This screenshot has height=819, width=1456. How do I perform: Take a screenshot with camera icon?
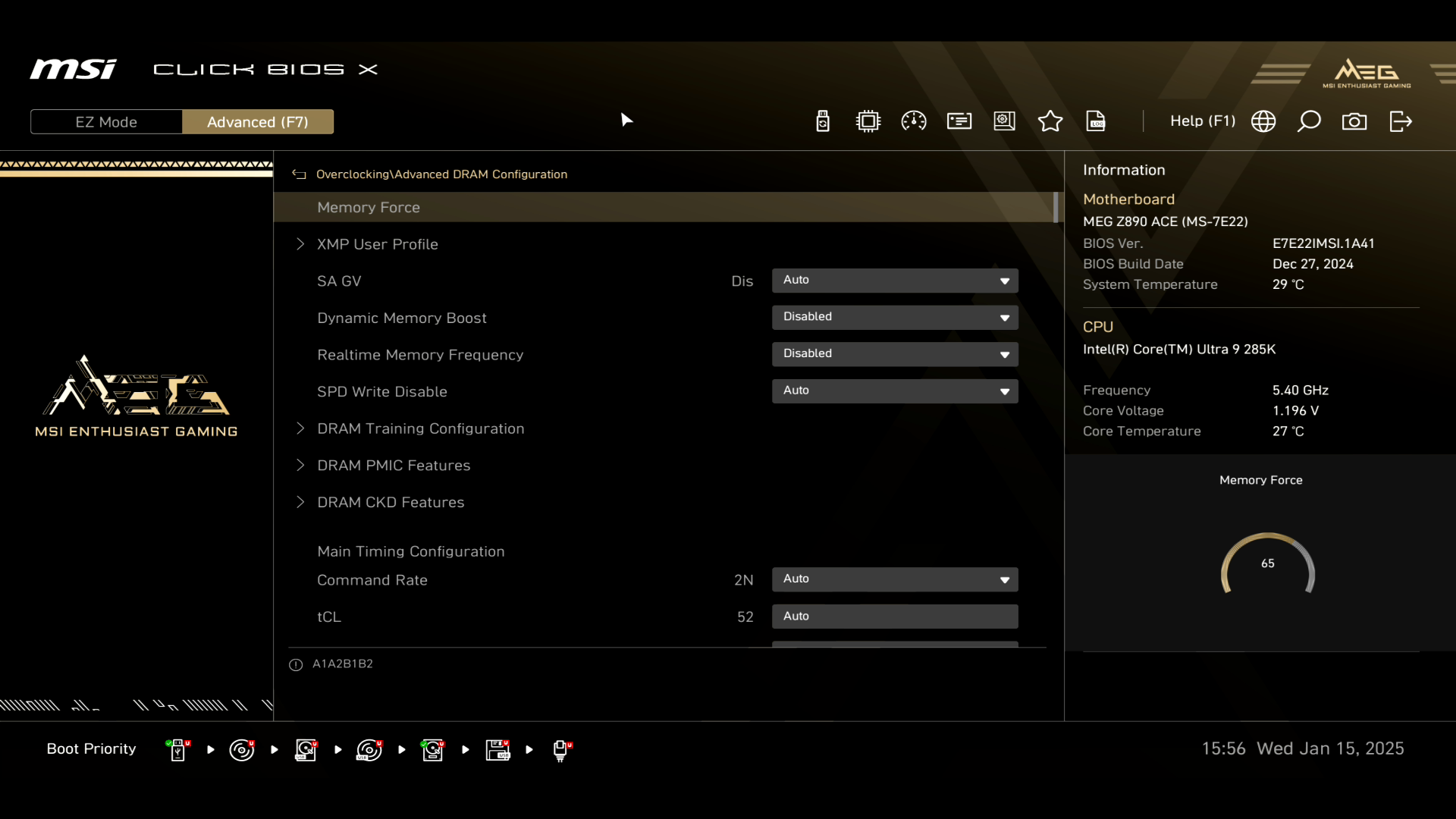[x=1354, y=121]
